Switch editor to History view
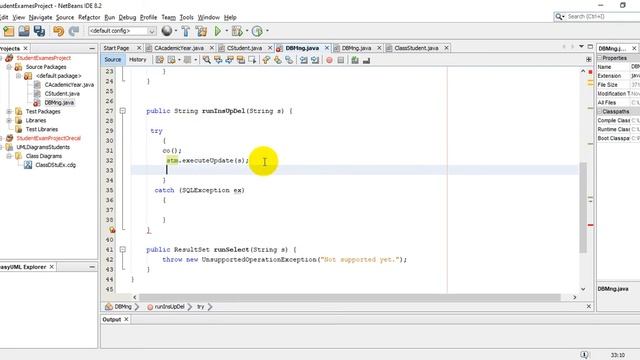The height and width of the screenshot is (360, 640). coord(138,60)
